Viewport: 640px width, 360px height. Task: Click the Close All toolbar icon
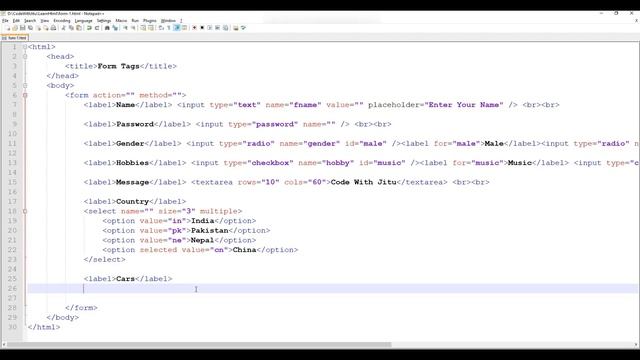pos(46,28)
